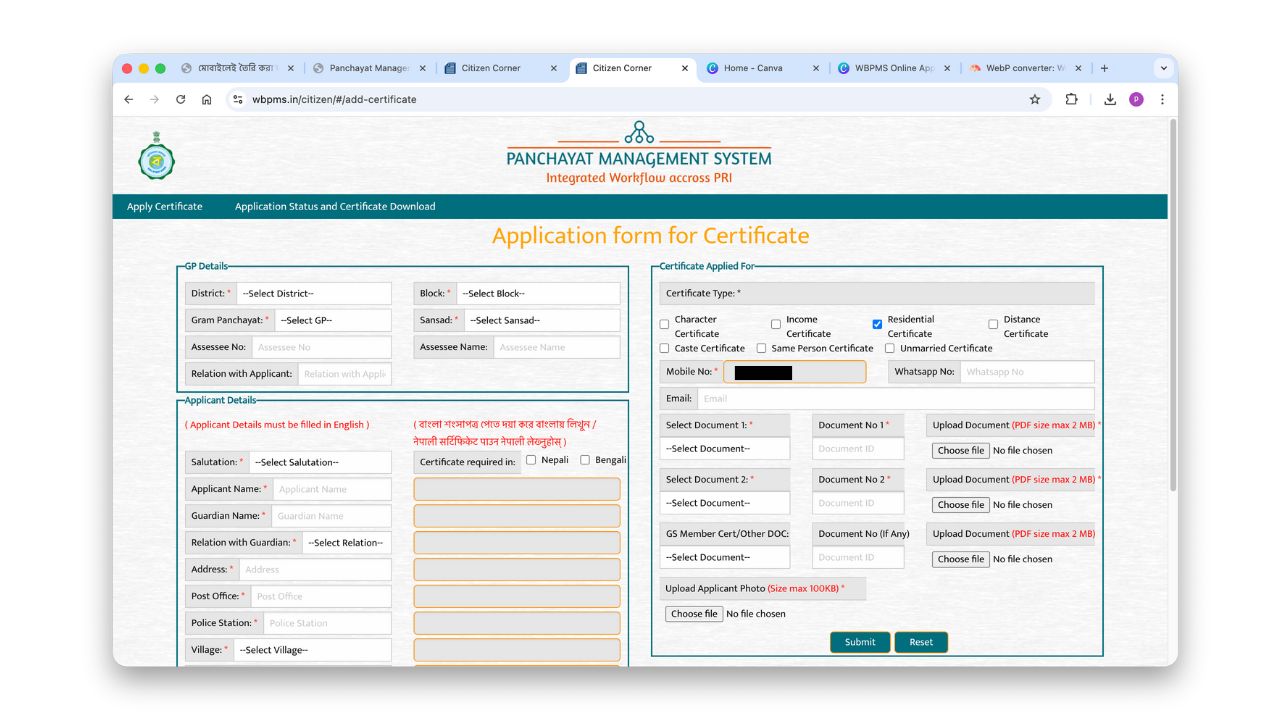Uncheck the Residential Certificate checkbox

pos(877,324)
